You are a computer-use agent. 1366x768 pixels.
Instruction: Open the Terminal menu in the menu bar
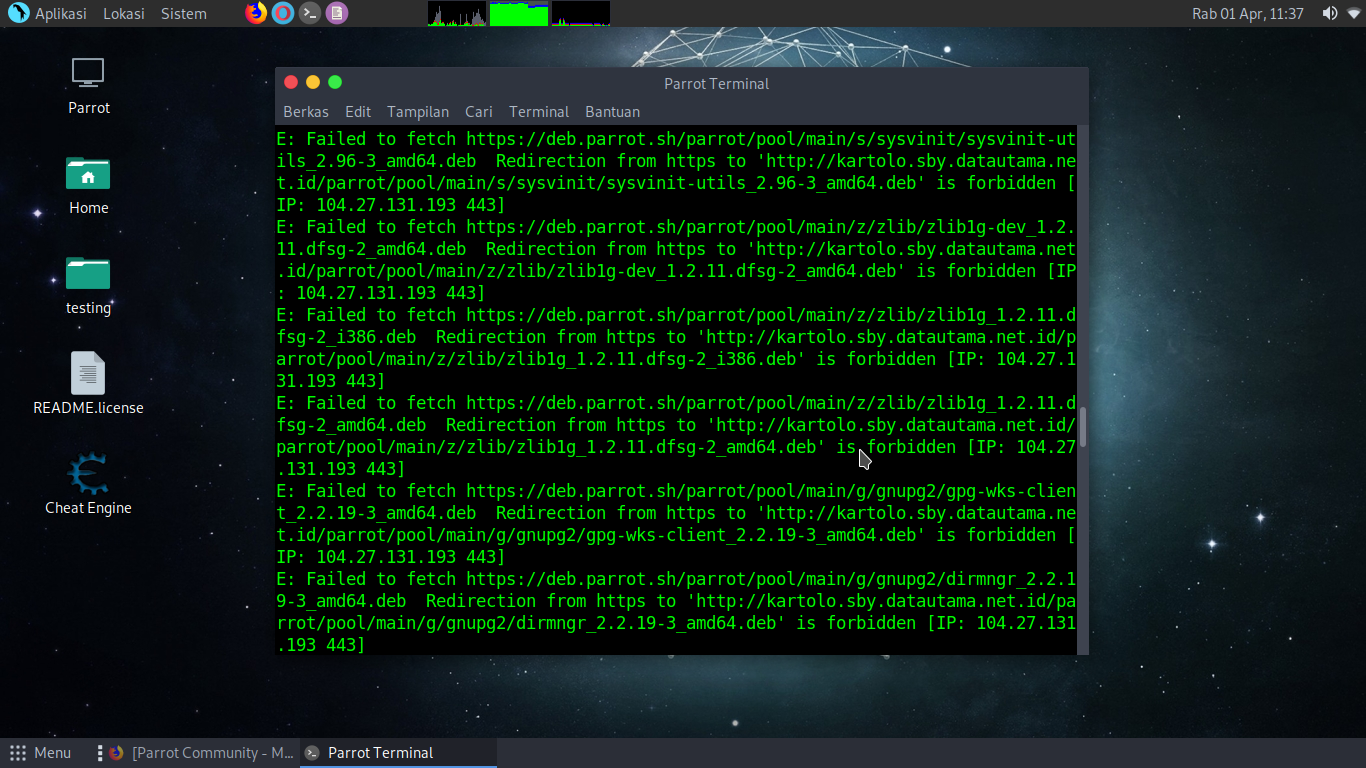[x=539, y=112]
